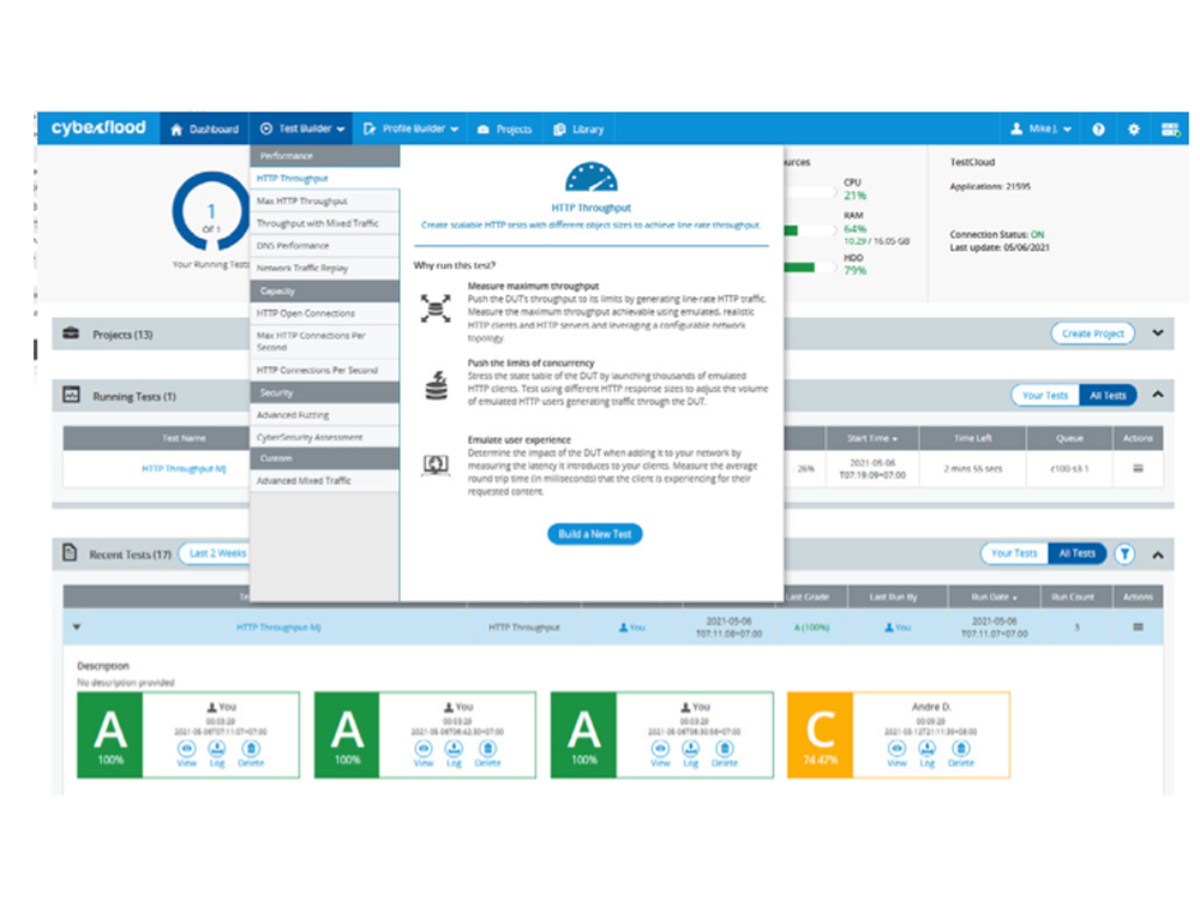The width and height of the screenshot is (1200, 900).
Task: Download log of Andre D.'s run
Action: pyautogui.click(x=928, y=752)
